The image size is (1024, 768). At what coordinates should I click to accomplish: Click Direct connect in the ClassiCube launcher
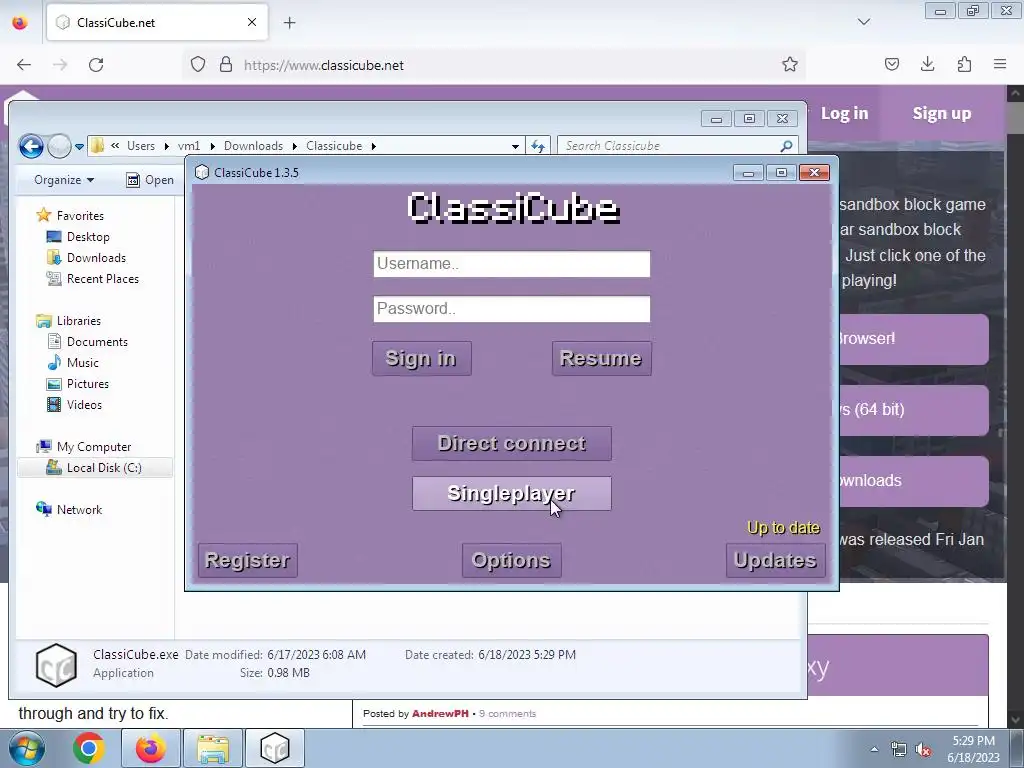[511, 443]
